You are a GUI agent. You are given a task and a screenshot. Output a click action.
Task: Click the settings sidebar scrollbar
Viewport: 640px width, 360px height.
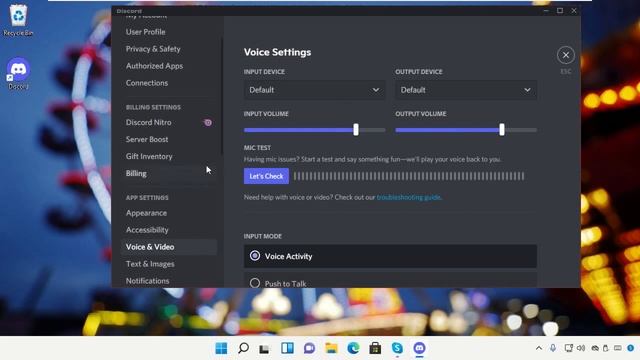click(222, 96)
